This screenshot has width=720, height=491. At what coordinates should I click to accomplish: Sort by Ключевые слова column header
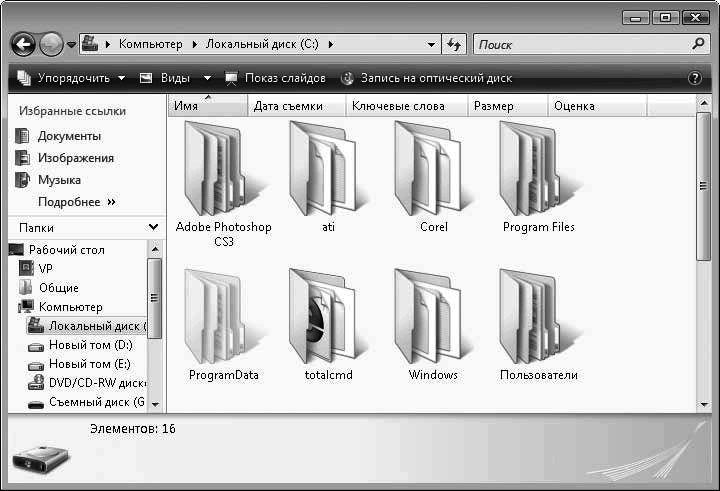(407, 106)
